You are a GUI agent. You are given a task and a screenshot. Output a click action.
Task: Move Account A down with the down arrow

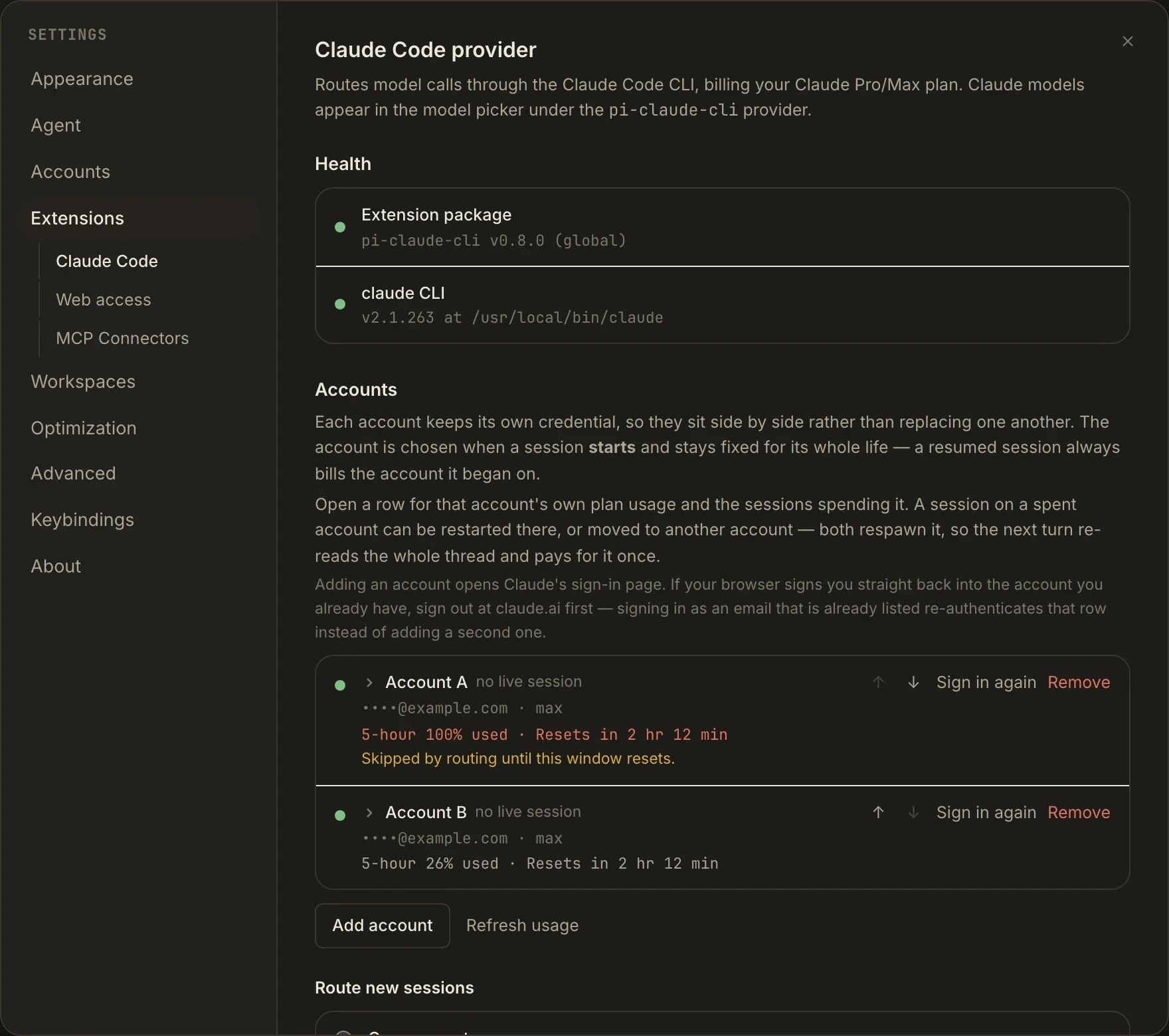913,682
